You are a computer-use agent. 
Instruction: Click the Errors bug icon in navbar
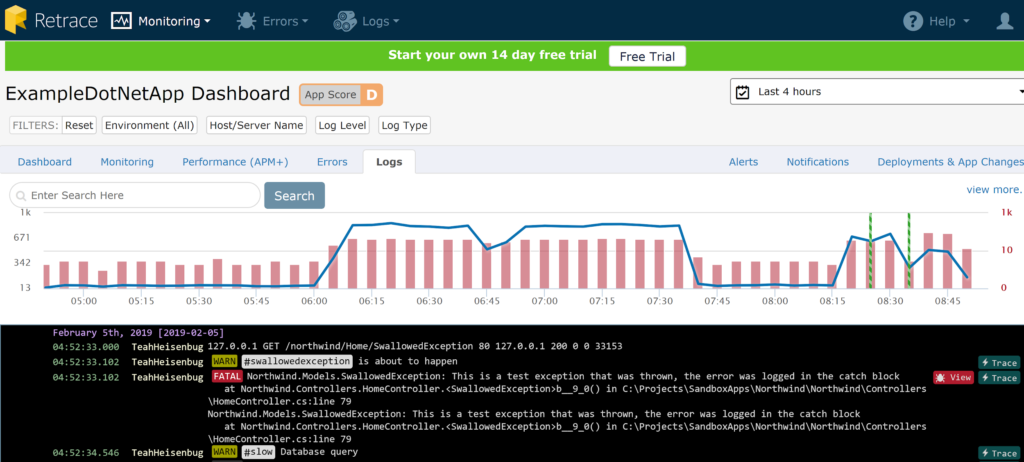coord(246,21)
